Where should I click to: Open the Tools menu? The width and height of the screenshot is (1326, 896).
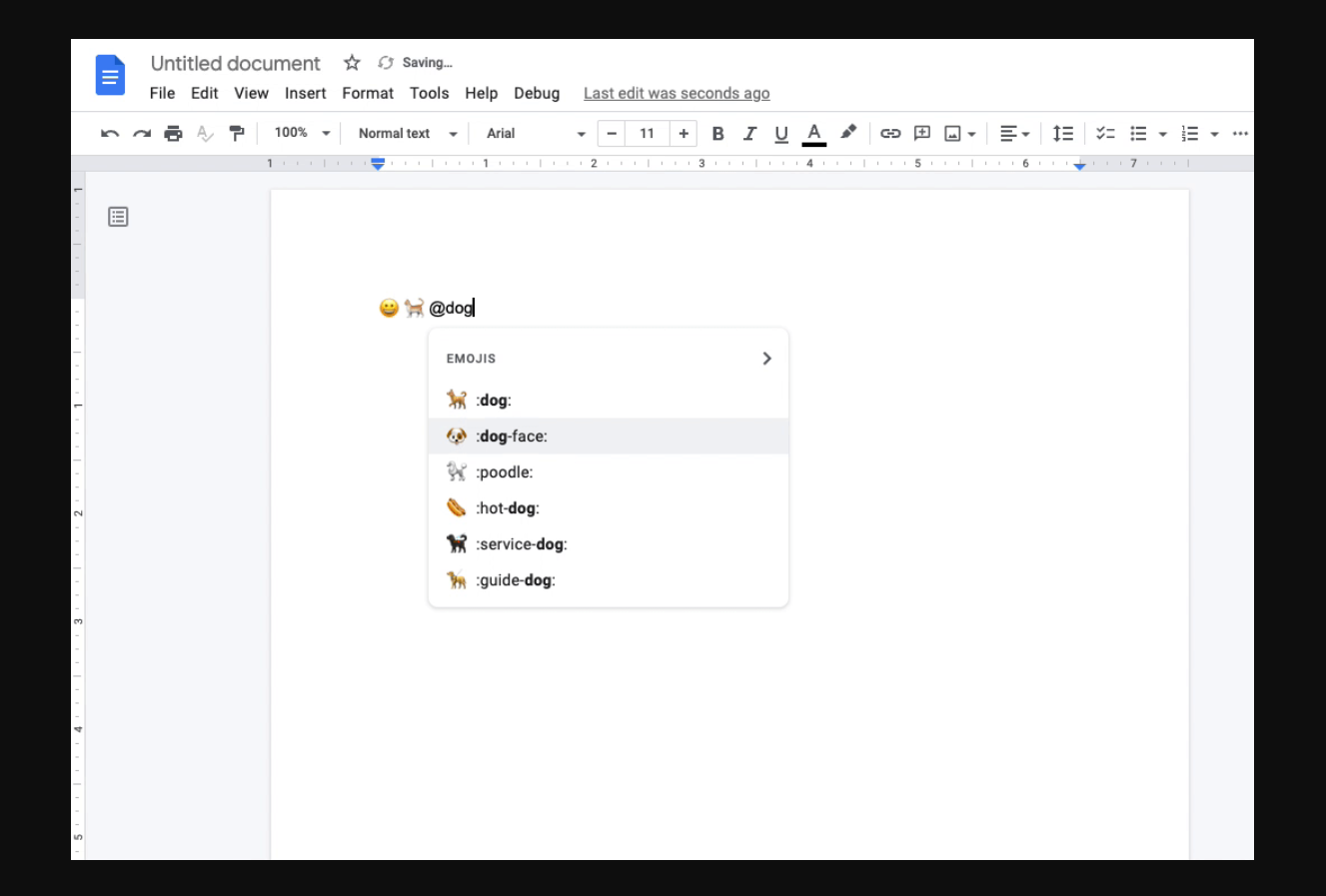coord(429,93)
